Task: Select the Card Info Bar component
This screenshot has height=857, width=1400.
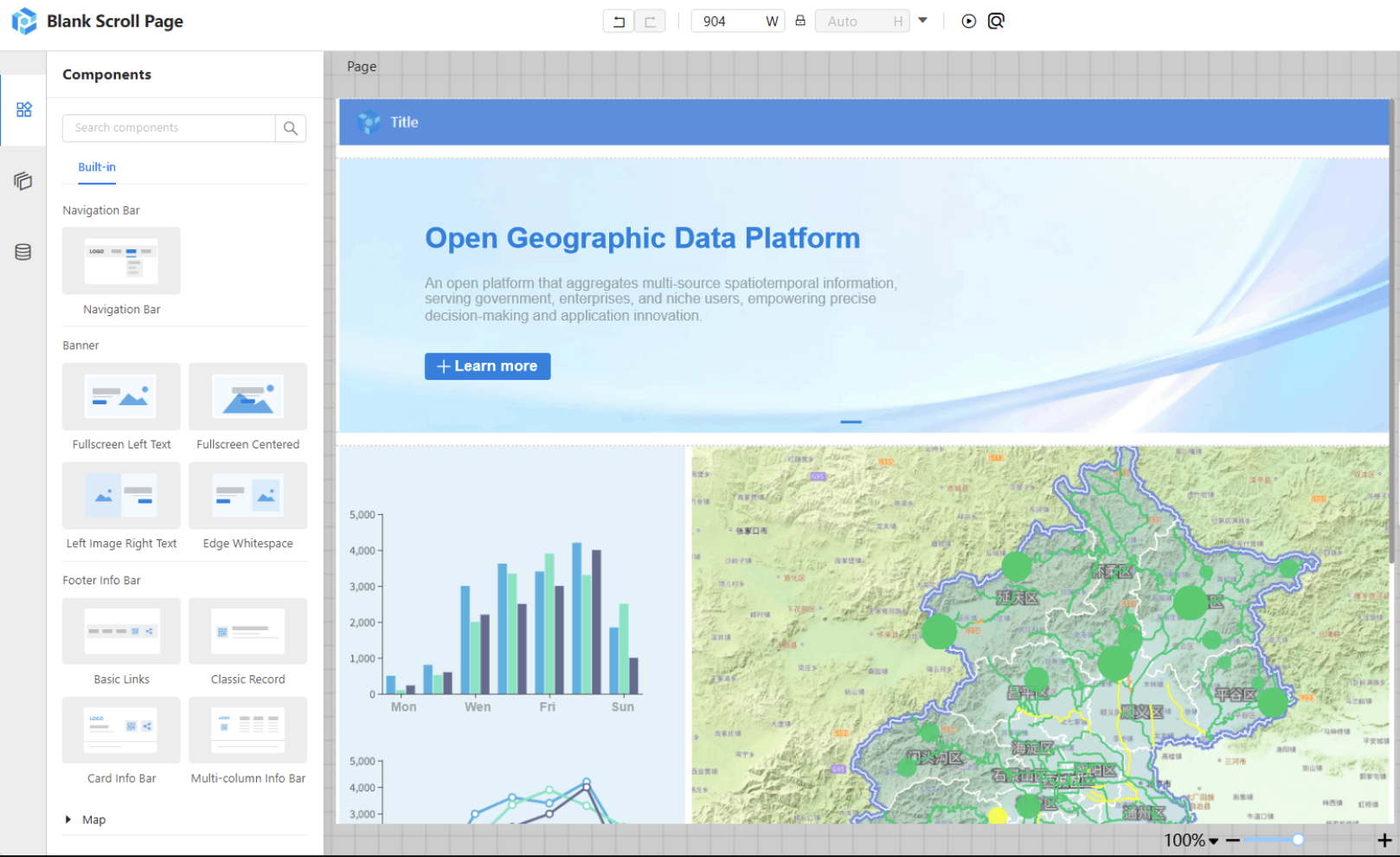Action: (x=121, y=730)
